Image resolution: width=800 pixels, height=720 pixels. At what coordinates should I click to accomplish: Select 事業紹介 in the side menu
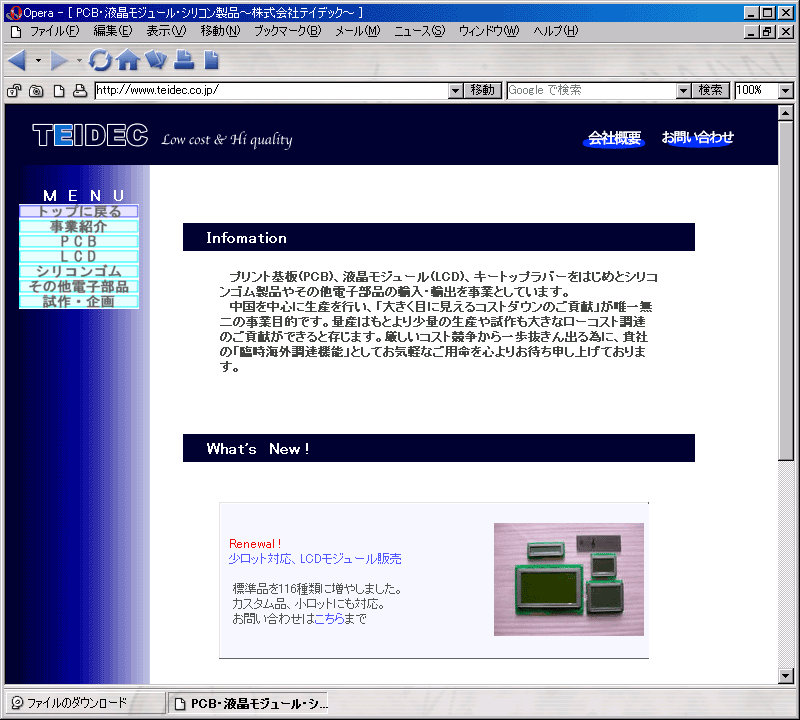pos(79,226)
